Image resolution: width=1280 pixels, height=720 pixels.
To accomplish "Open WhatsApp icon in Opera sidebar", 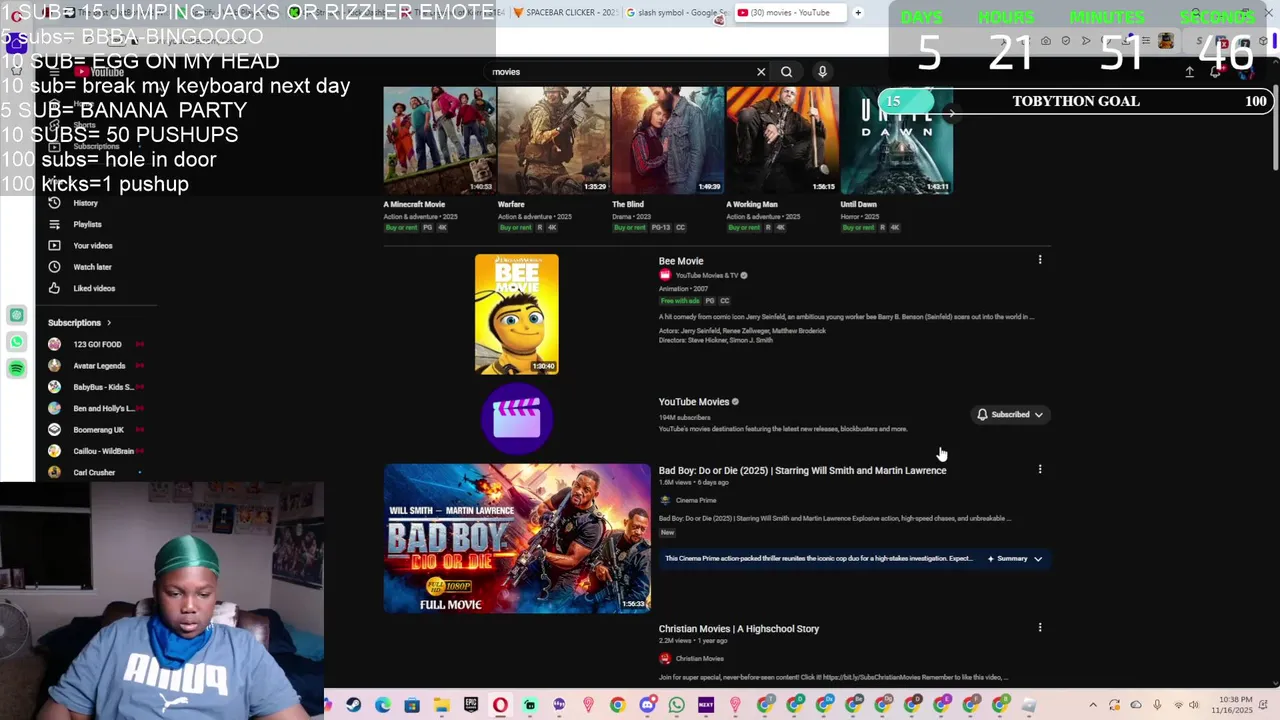I will 17,342.
